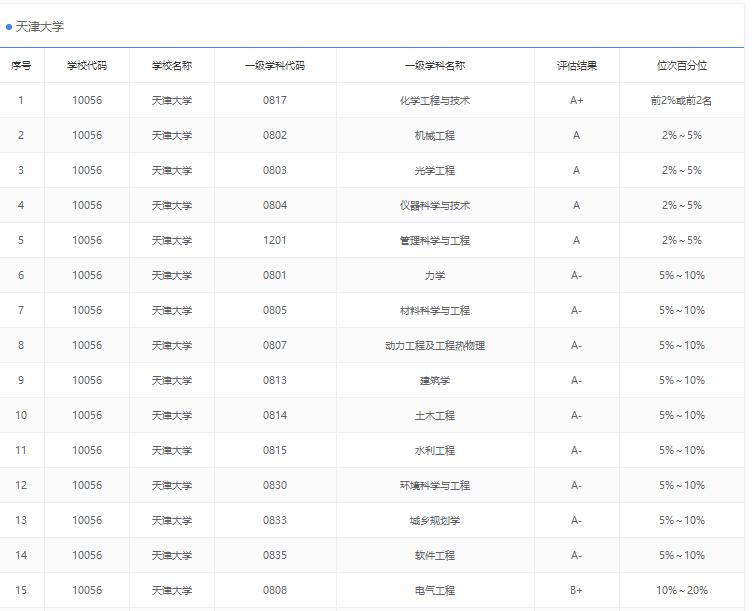
Task: Select the 动力工程及工程热物理 subject cell
Action: coord(435,345)
